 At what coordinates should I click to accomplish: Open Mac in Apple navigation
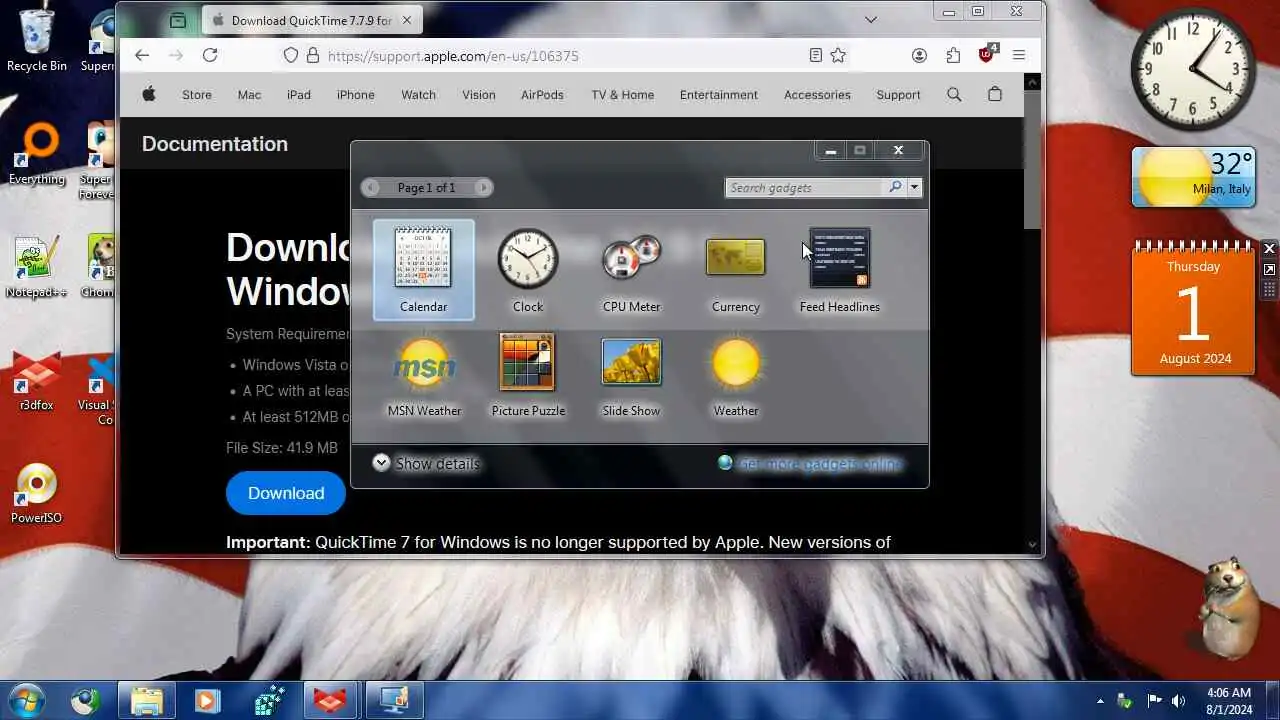(x=249, y=95)
